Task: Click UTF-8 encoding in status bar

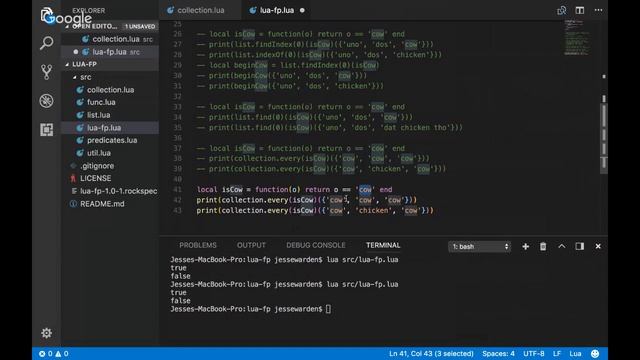Action: [534, 353]
